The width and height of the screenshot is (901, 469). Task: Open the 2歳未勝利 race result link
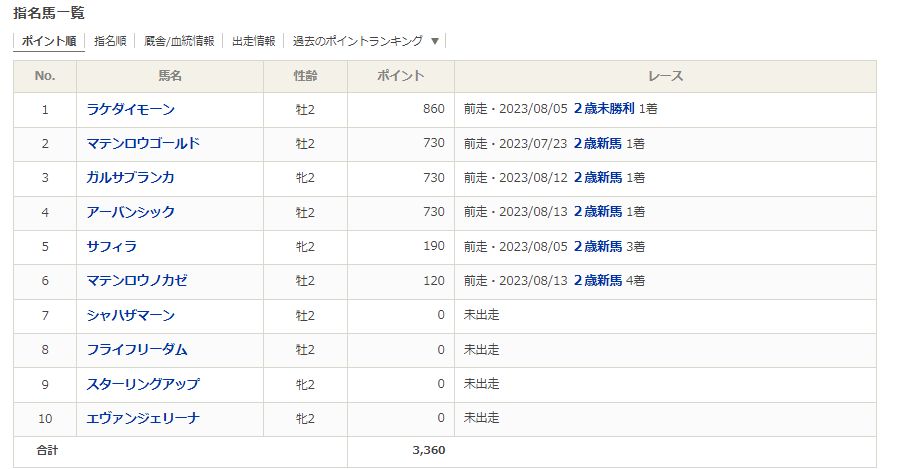(x=604, y=109)
